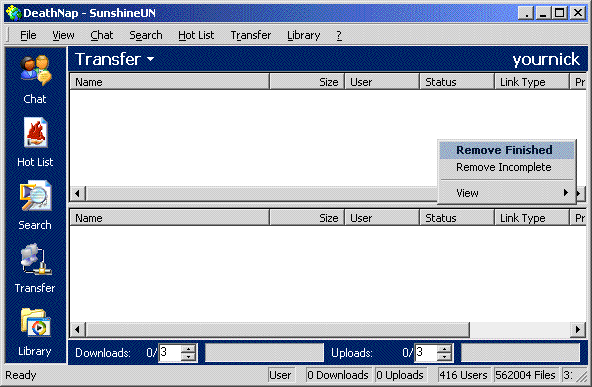This screenshot has height=387, width=592.
Task: Open the View menu in menu bar
Action: coord(63,35)
